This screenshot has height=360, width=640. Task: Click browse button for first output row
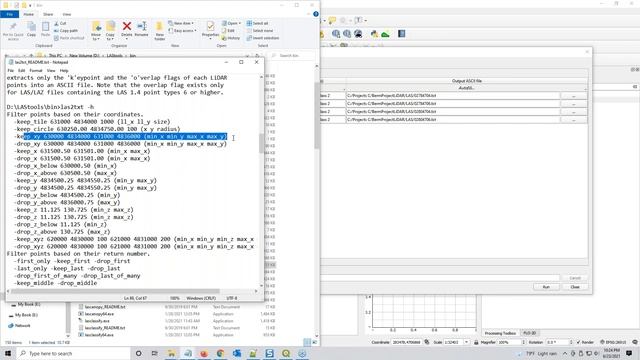tap(573, 96)
